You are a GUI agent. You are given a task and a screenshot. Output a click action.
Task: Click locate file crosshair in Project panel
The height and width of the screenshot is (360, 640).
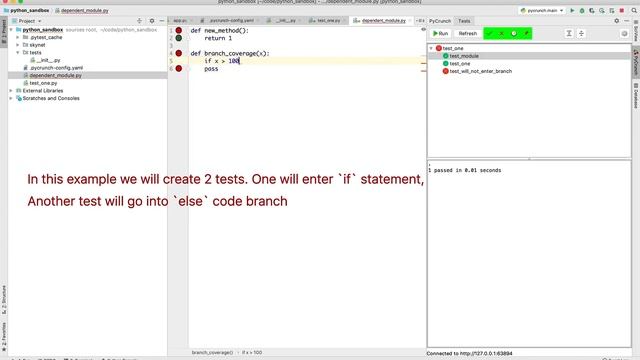140,21
